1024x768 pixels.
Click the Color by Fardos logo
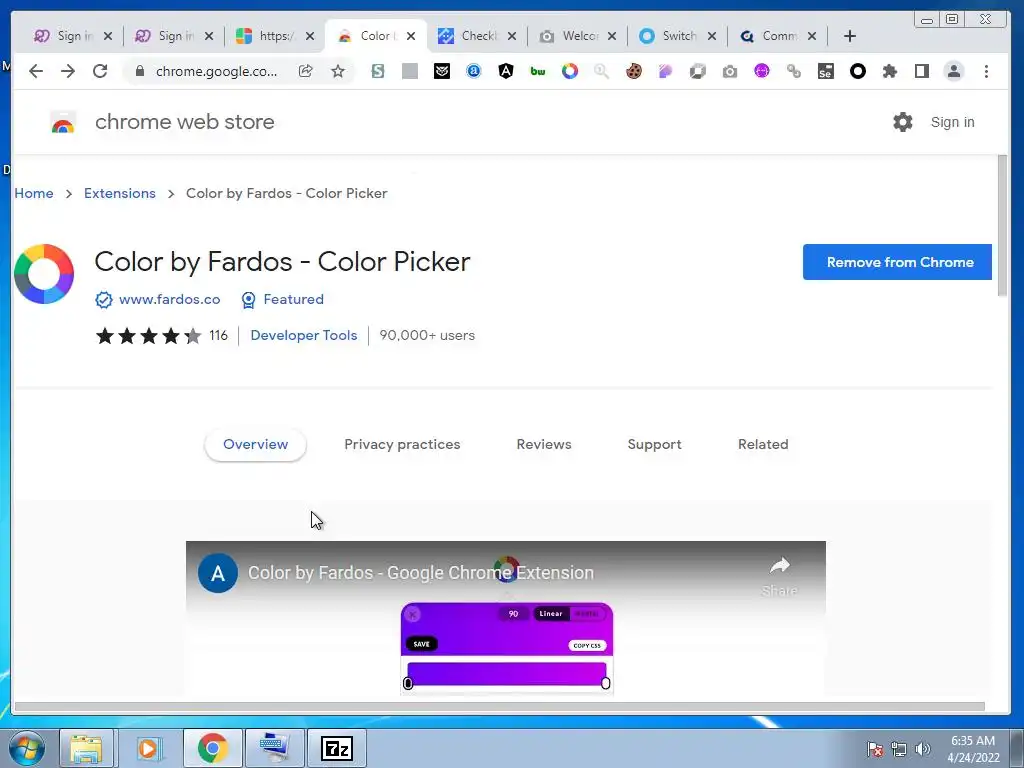point(44,274)
